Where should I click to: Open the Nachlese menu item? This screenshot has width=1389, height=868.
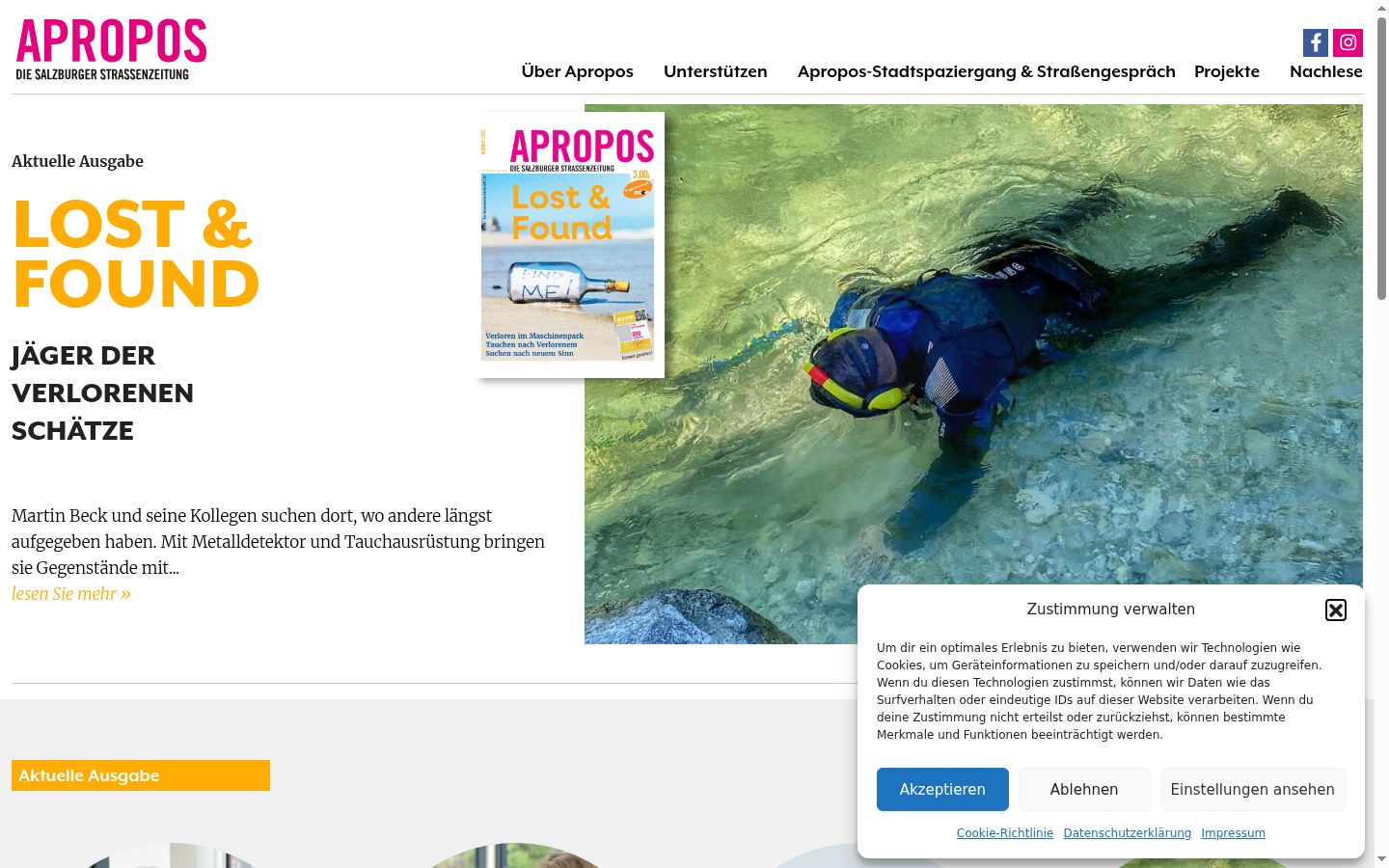(x=1326, y=71)
